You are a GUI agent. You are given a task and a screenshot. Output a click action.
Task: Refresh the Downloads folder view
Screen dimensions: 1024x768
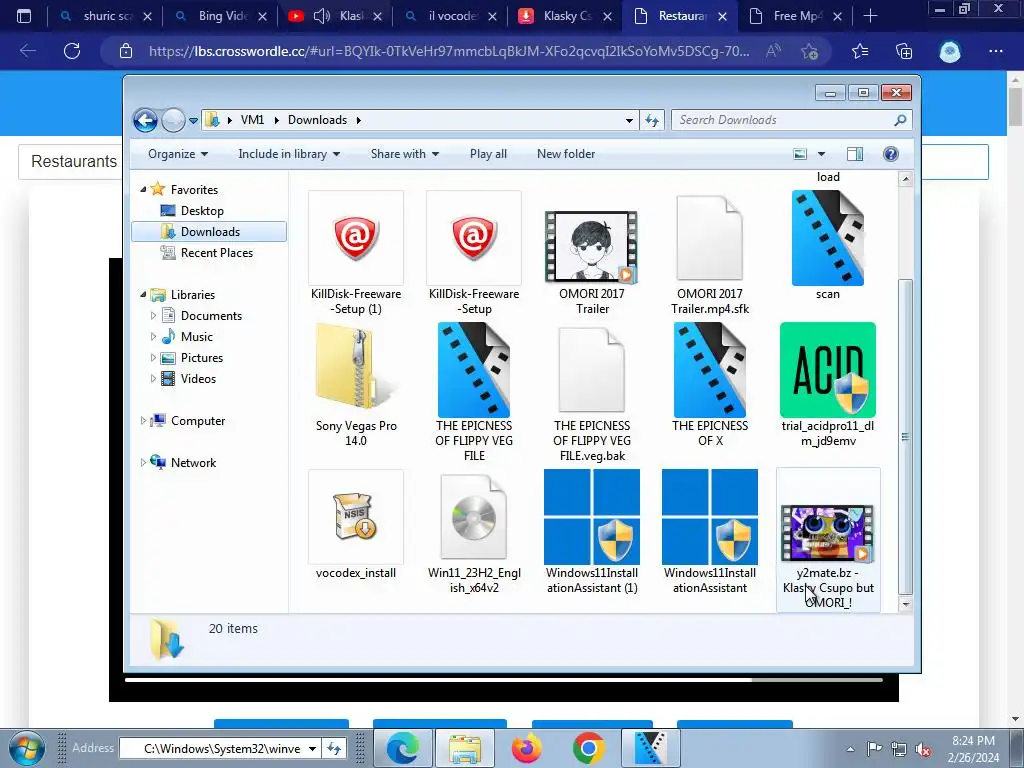[652, 120]
